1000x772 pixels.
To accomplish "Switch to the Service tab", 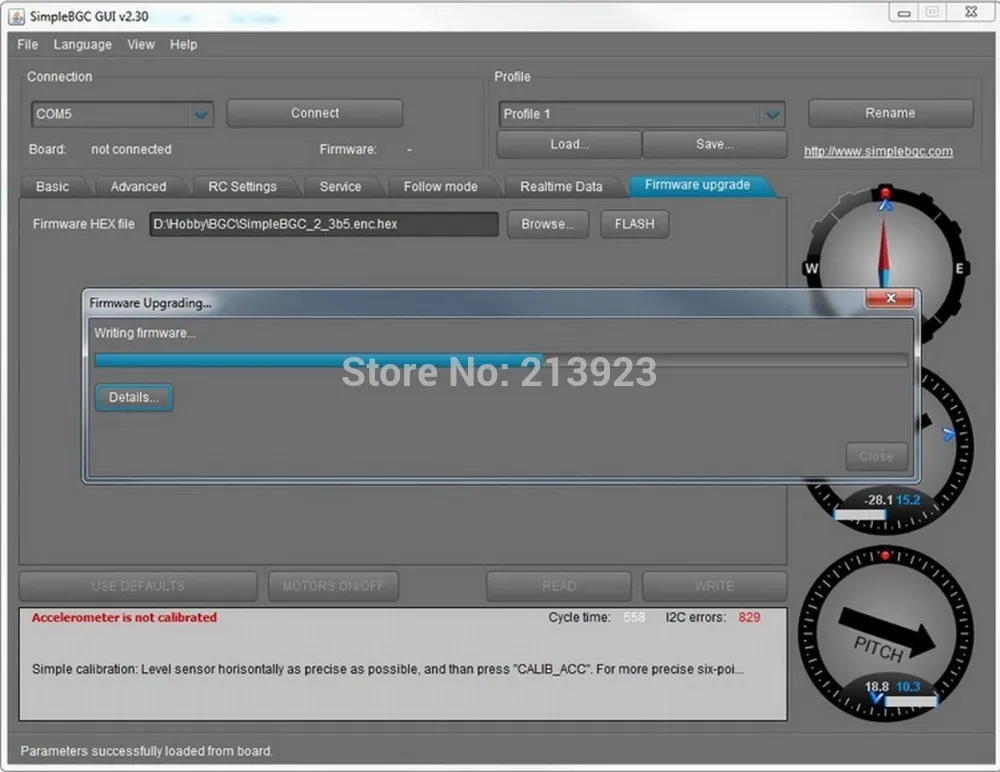I will [341, 187].
